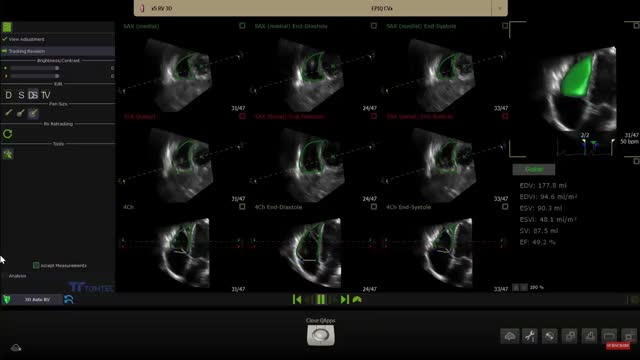The height and width of the screenshot is (360, 640).
Task: Expand the top banner dropdown arrow
Action: pos(500,8)
